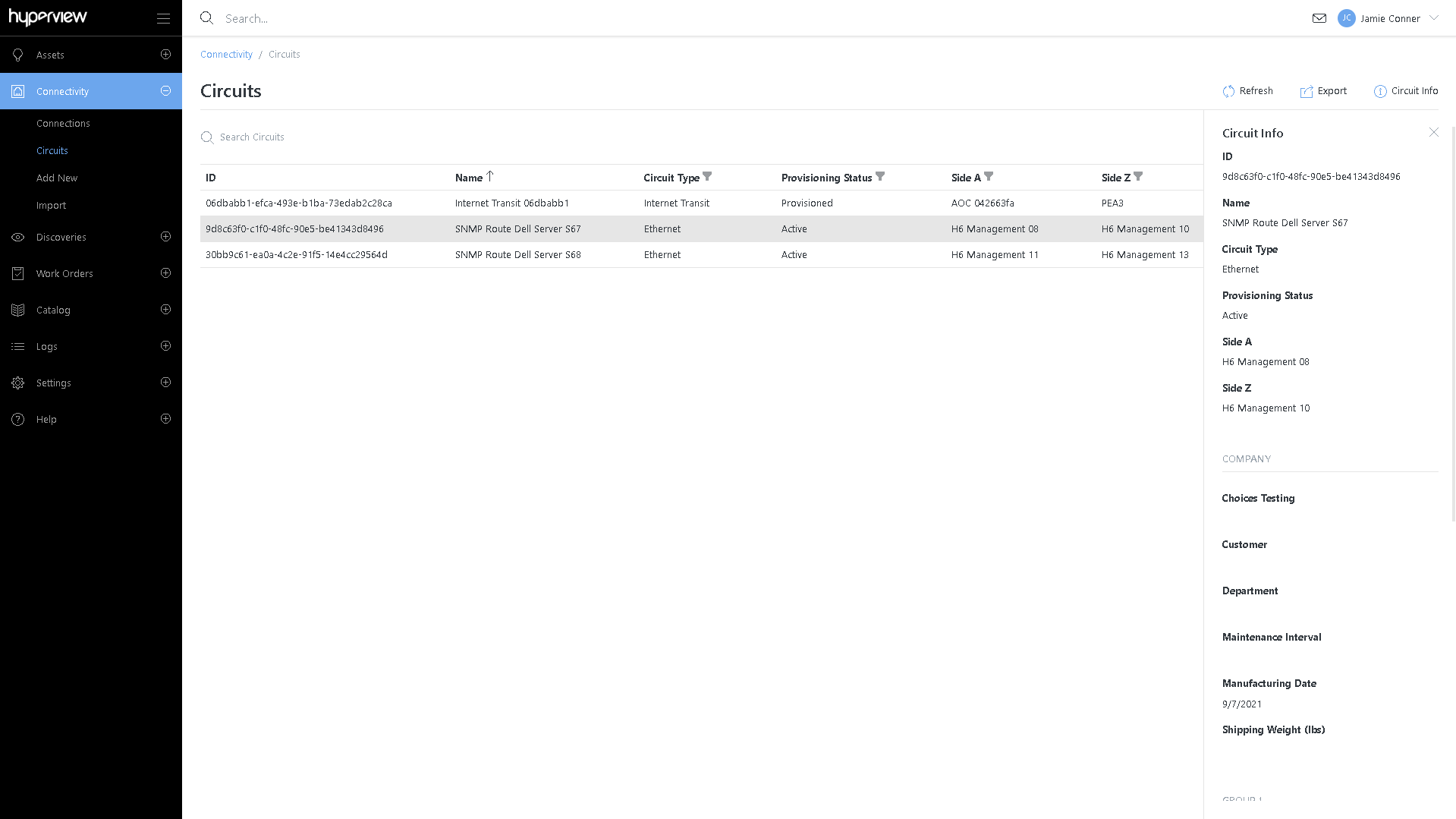Open the Work Orders sidebar icon
The width and height of the screenshot is (1456, 819).
click(x=17, y=273)
